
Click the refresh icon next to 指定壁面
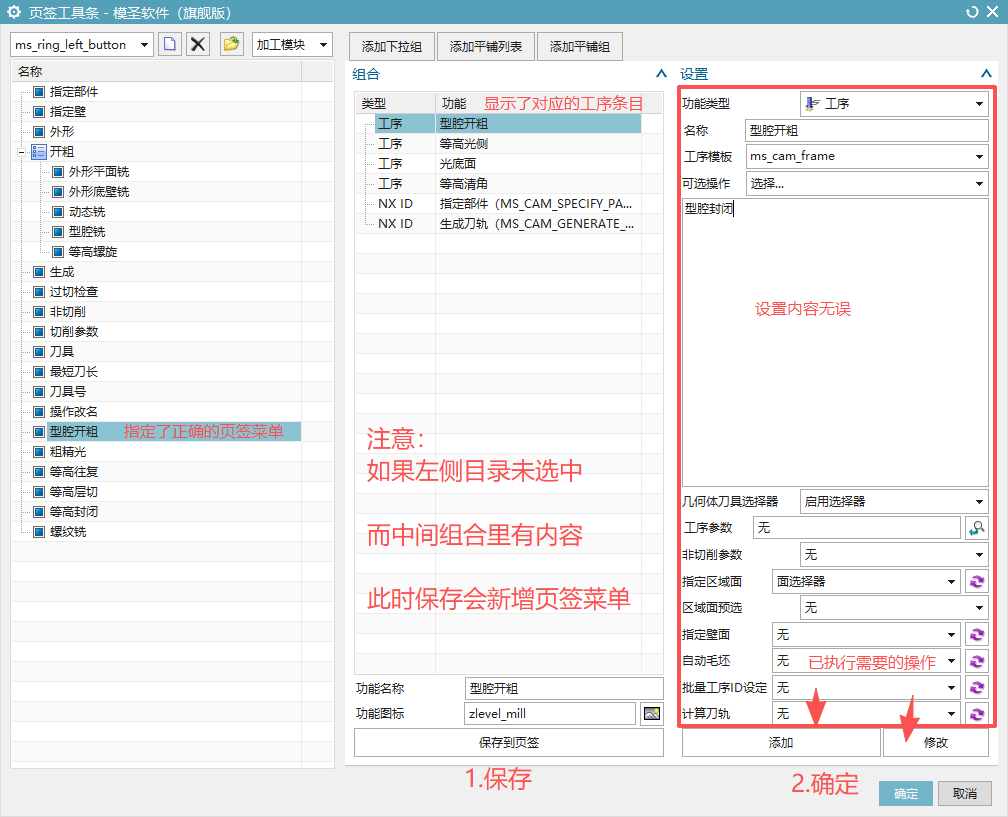(977, 634)
